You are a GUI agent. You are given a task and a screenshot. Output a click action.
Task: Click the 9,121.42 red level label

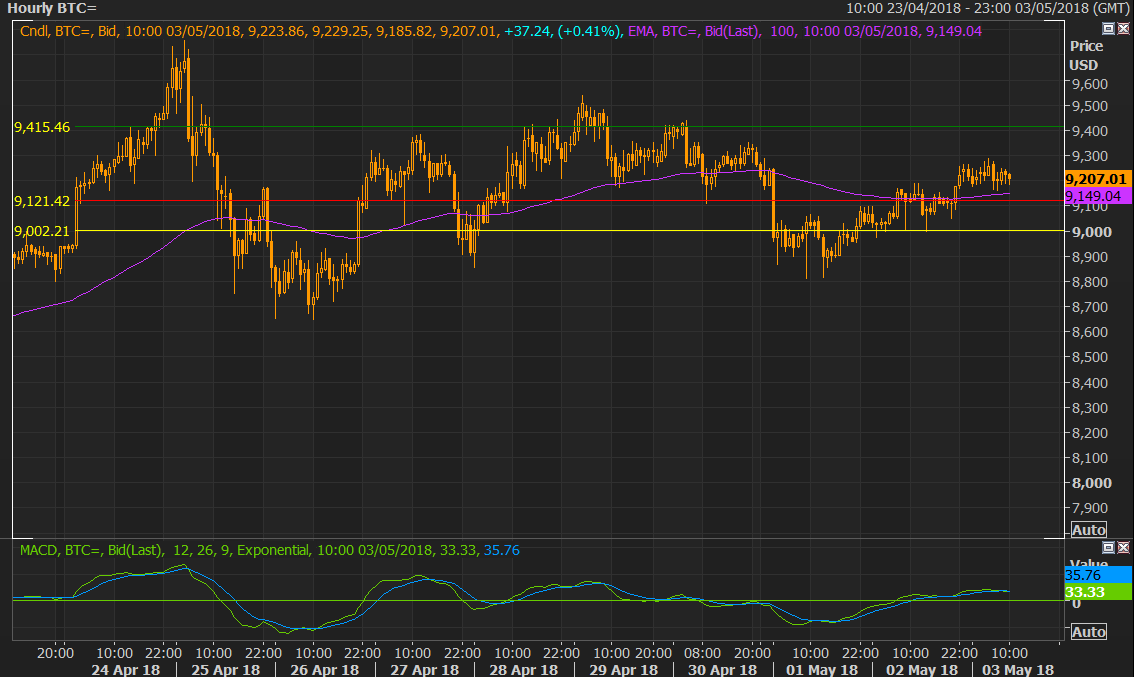pyautogui.click(x=41, y=201)
